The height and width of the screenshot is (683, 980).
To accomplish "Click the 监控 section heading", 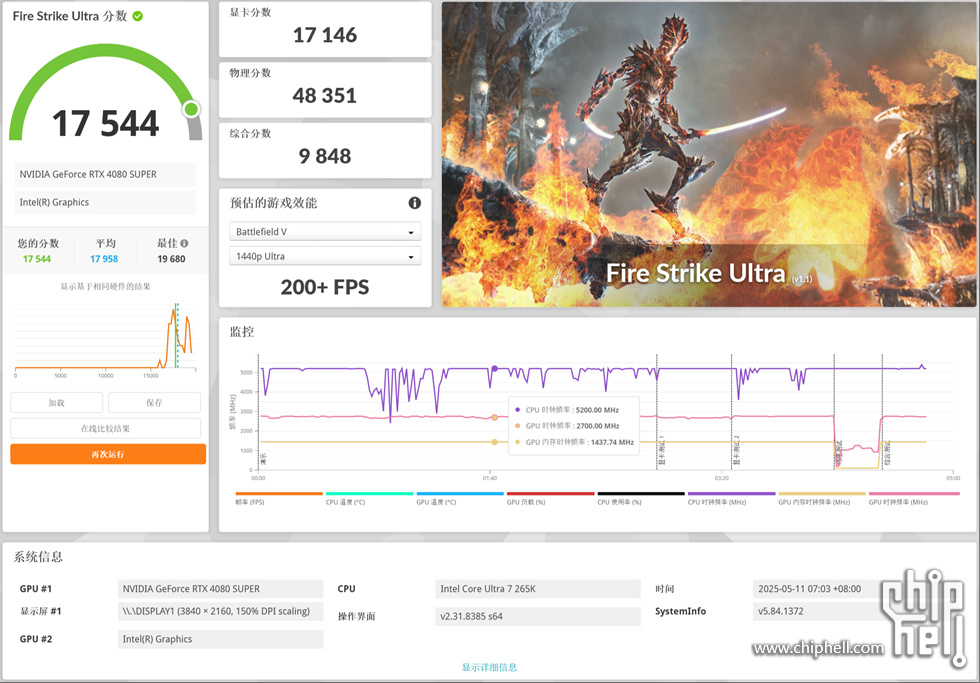I will point(242,332).
